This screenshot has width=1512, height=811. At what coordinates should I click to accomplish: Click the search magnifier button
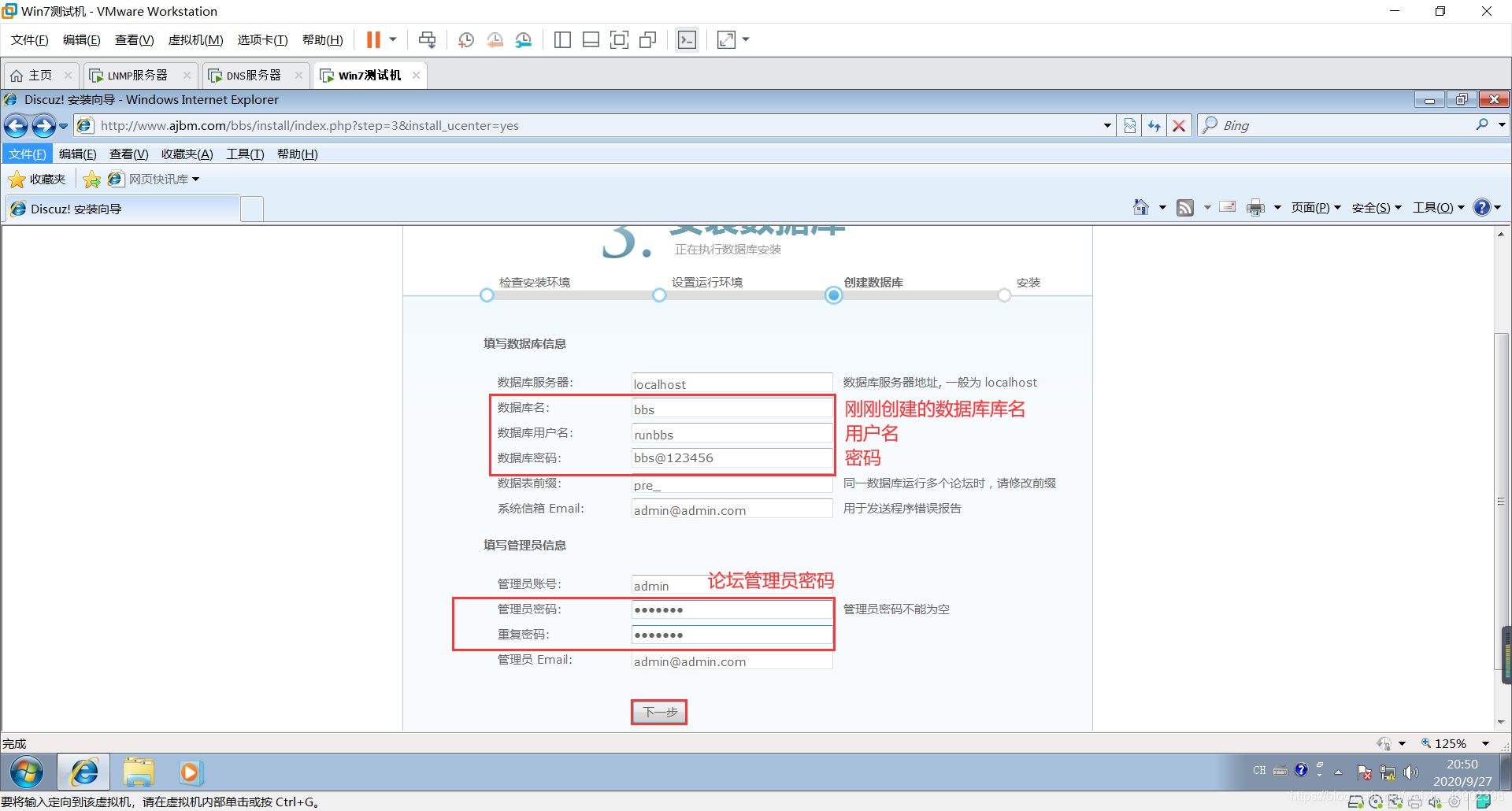click(x=1482, y=124)
